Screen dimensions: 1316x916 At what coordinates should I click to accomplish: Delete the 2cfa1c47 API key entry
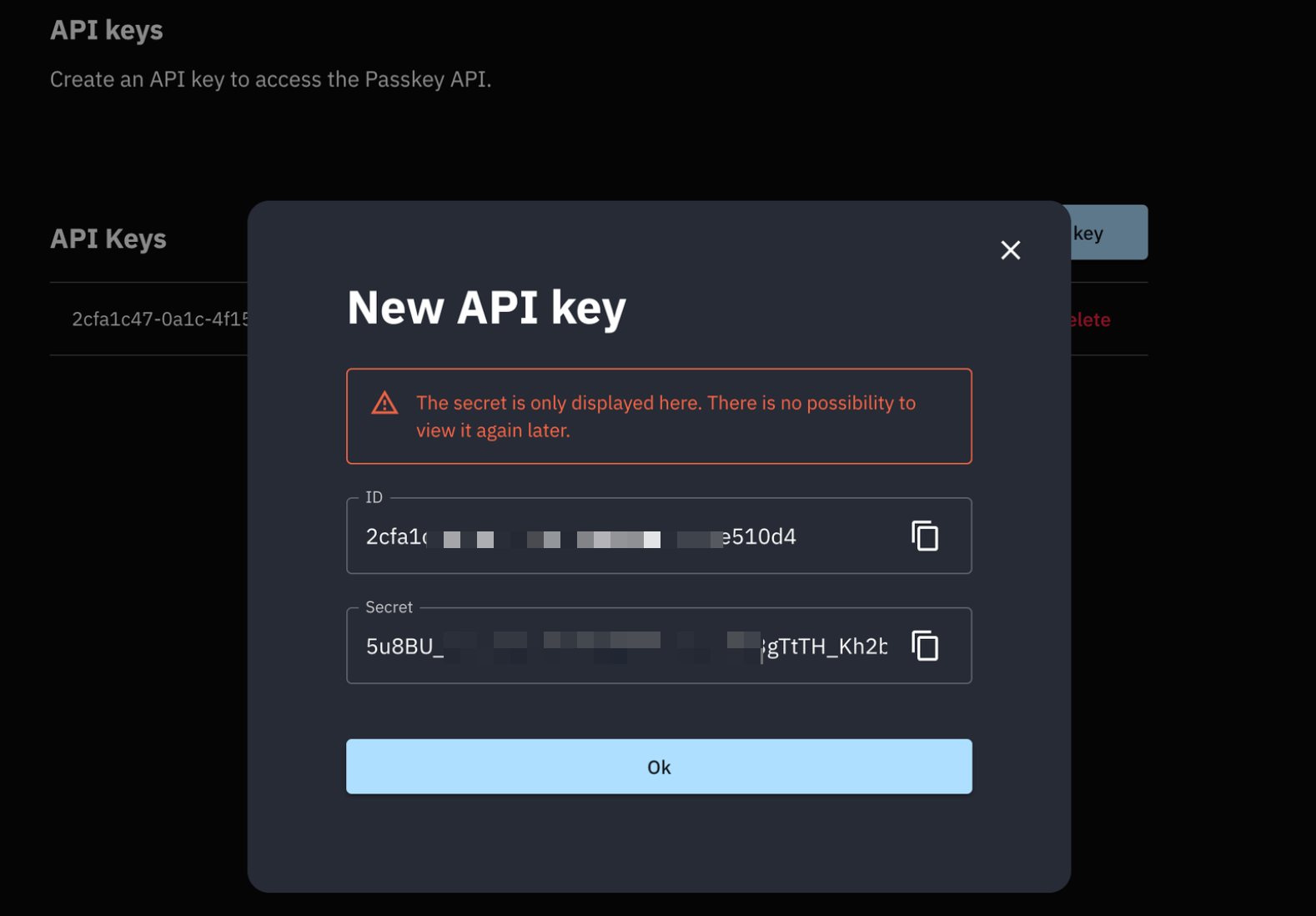point(1089,320)
